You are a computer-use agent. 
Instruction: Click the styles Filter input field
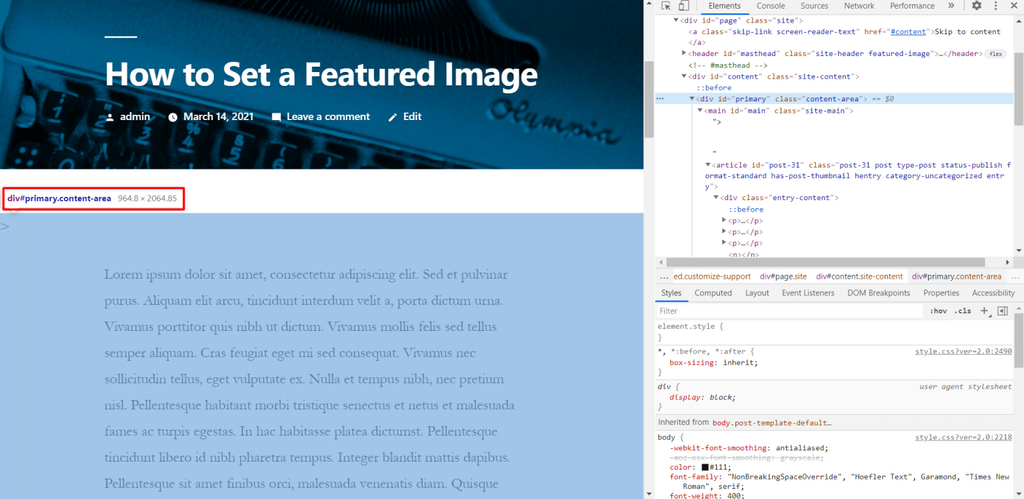point(790,311)
